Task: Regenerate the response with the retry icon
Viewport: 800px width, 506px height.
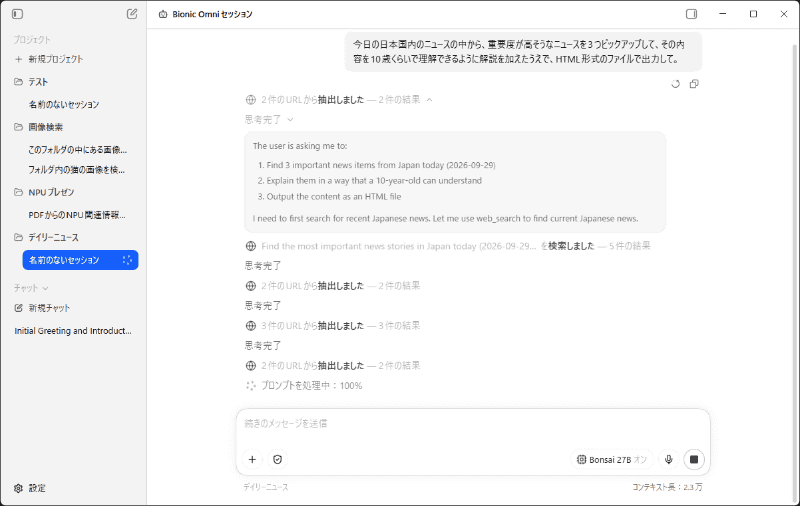Action: pyautogui.click(x=676, y=84)
